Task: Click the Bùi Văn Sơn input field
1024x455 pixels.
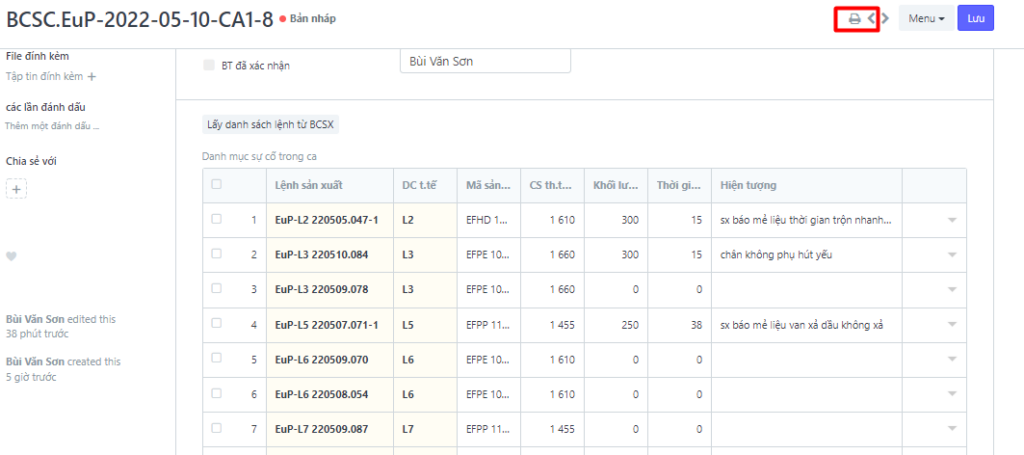Action: (484, 62)
